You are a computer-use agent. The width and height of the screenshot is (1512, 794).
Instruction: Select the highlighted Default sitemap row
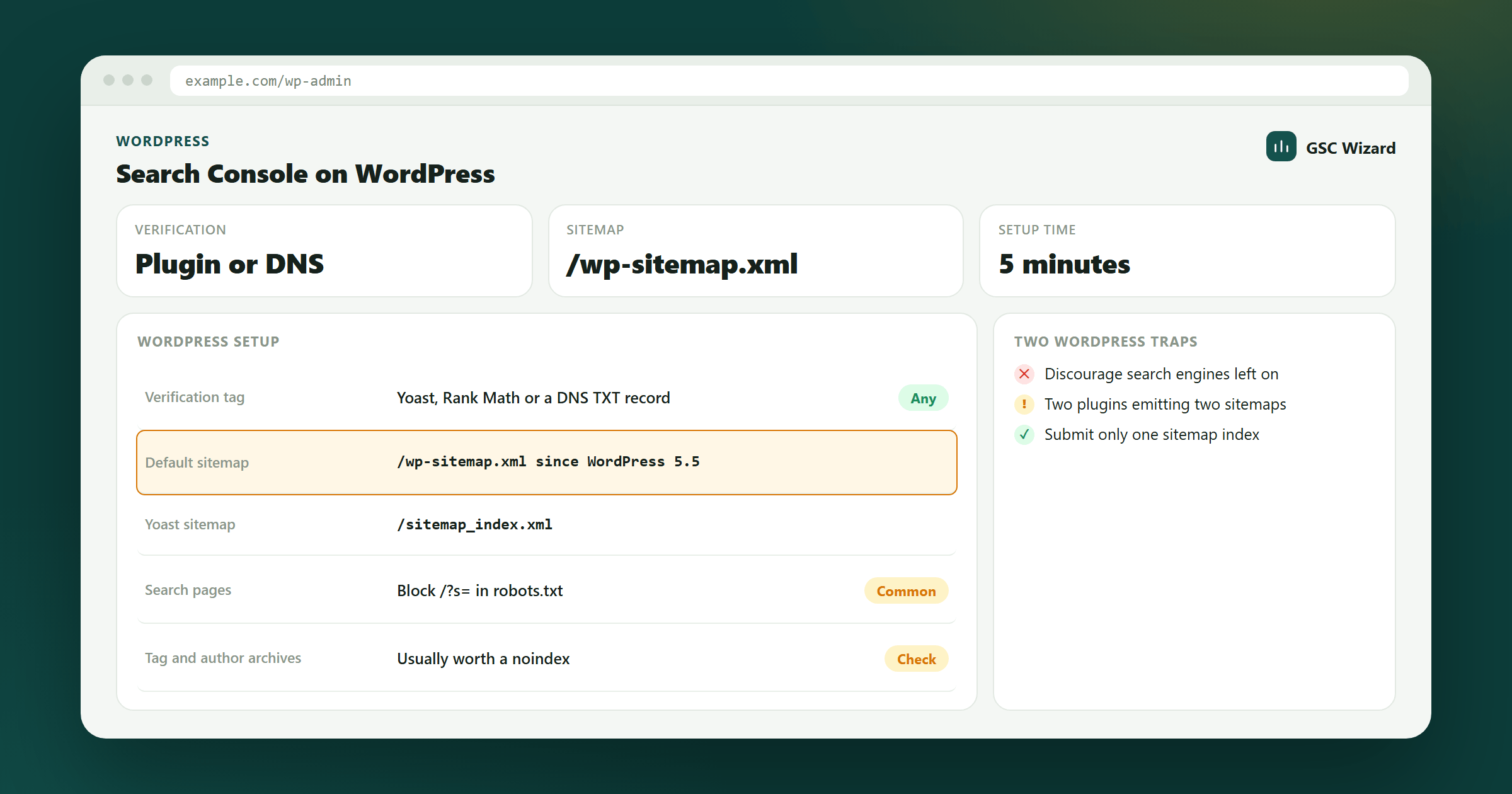547,463
